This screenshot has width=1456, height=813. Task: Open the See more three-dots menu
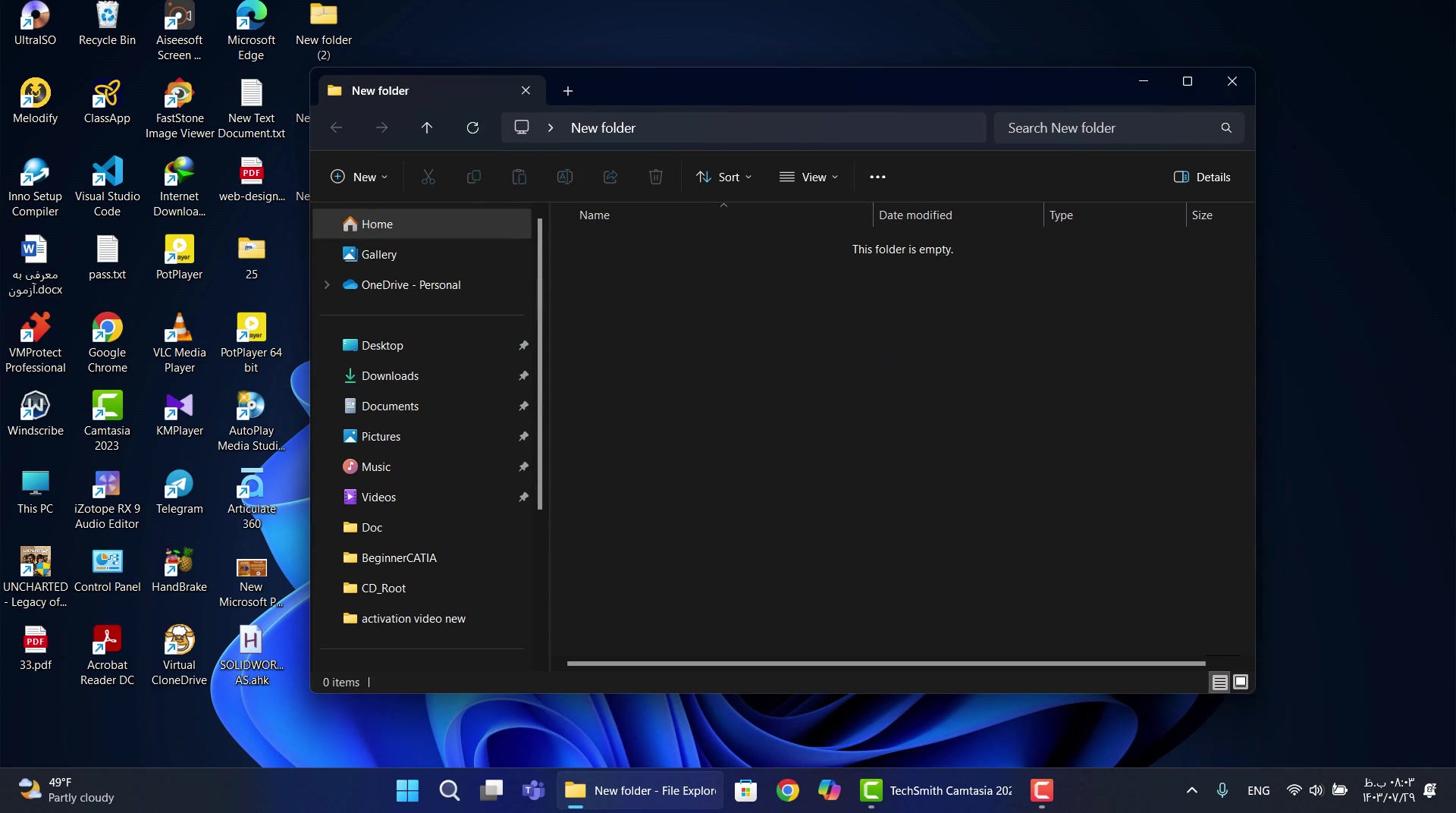(877, 177)
